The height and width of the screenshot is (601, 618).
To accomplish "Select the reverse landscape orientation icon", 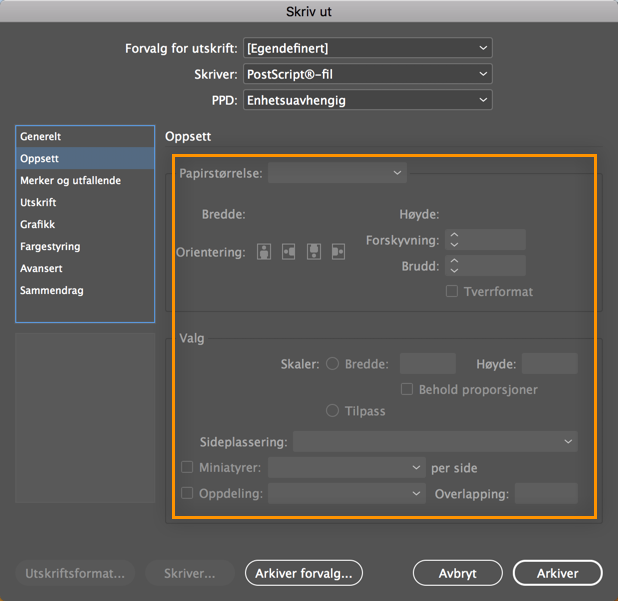I will pyautogui.click(x=338, y=252).
